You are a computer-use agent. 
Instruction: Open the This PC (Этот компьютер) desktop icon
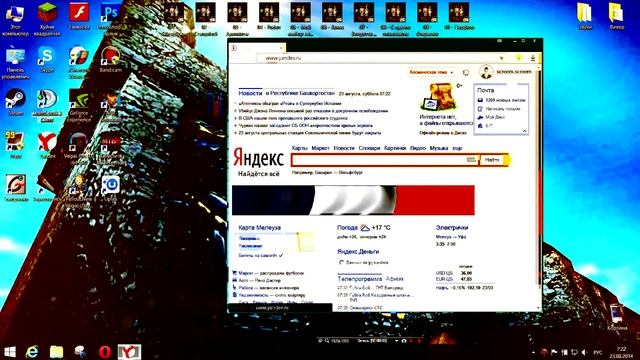15,18
